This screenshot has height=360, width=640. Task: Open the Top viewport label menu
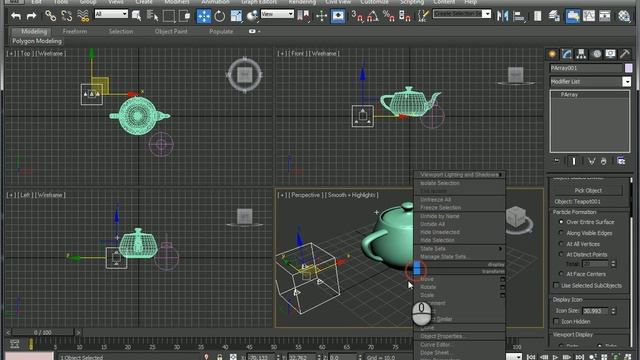click(25, 53)
